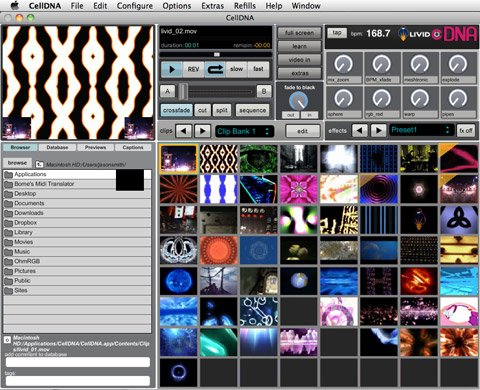
Task: Select sequence mix mode
Action: [252, 110]
